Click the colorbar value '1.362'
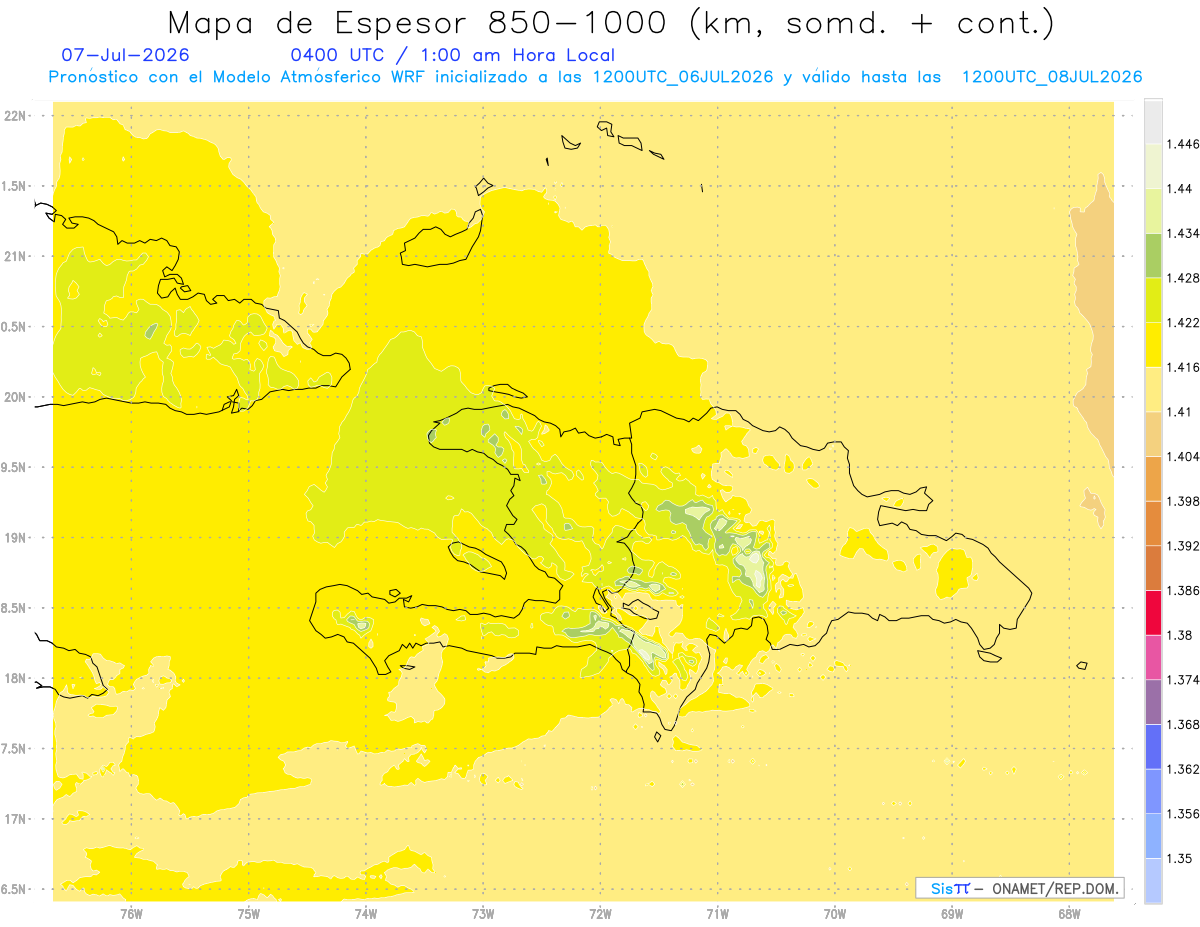Viewport: 1200px width, 927px height. (x=1183, y=769)
